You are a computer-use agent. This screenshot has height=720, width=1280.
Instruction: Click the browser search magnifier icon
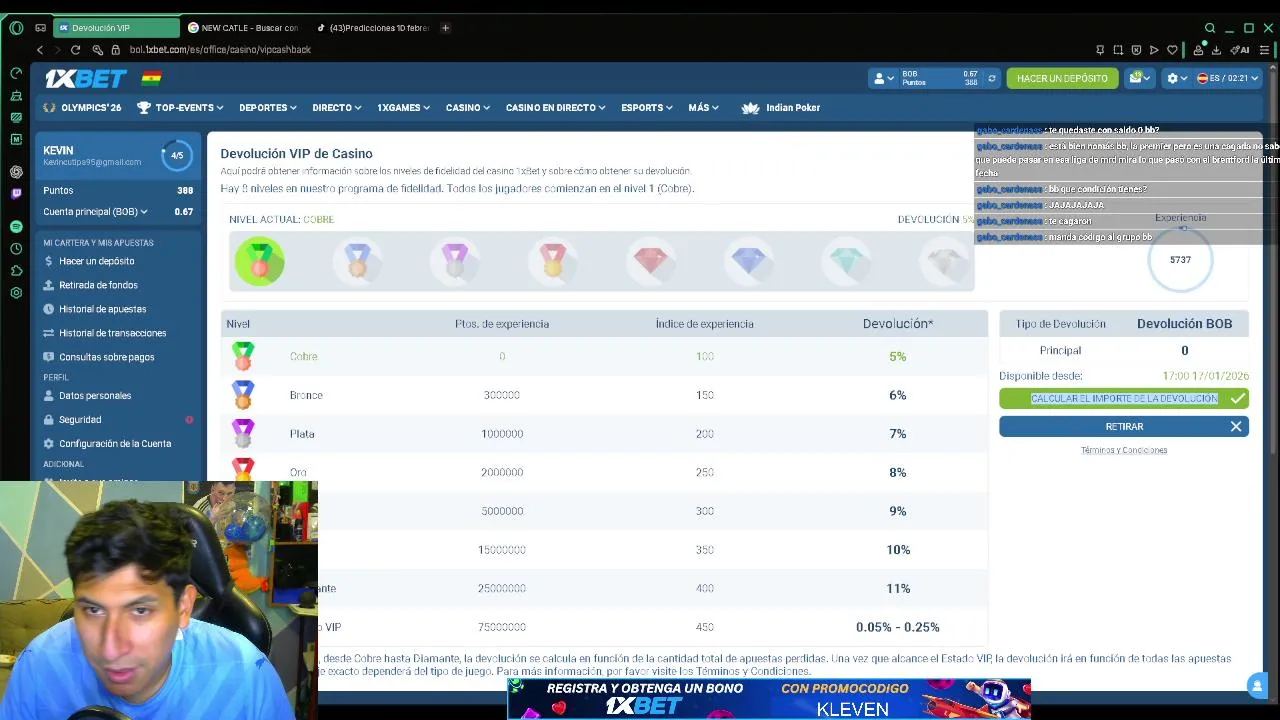1210,28
